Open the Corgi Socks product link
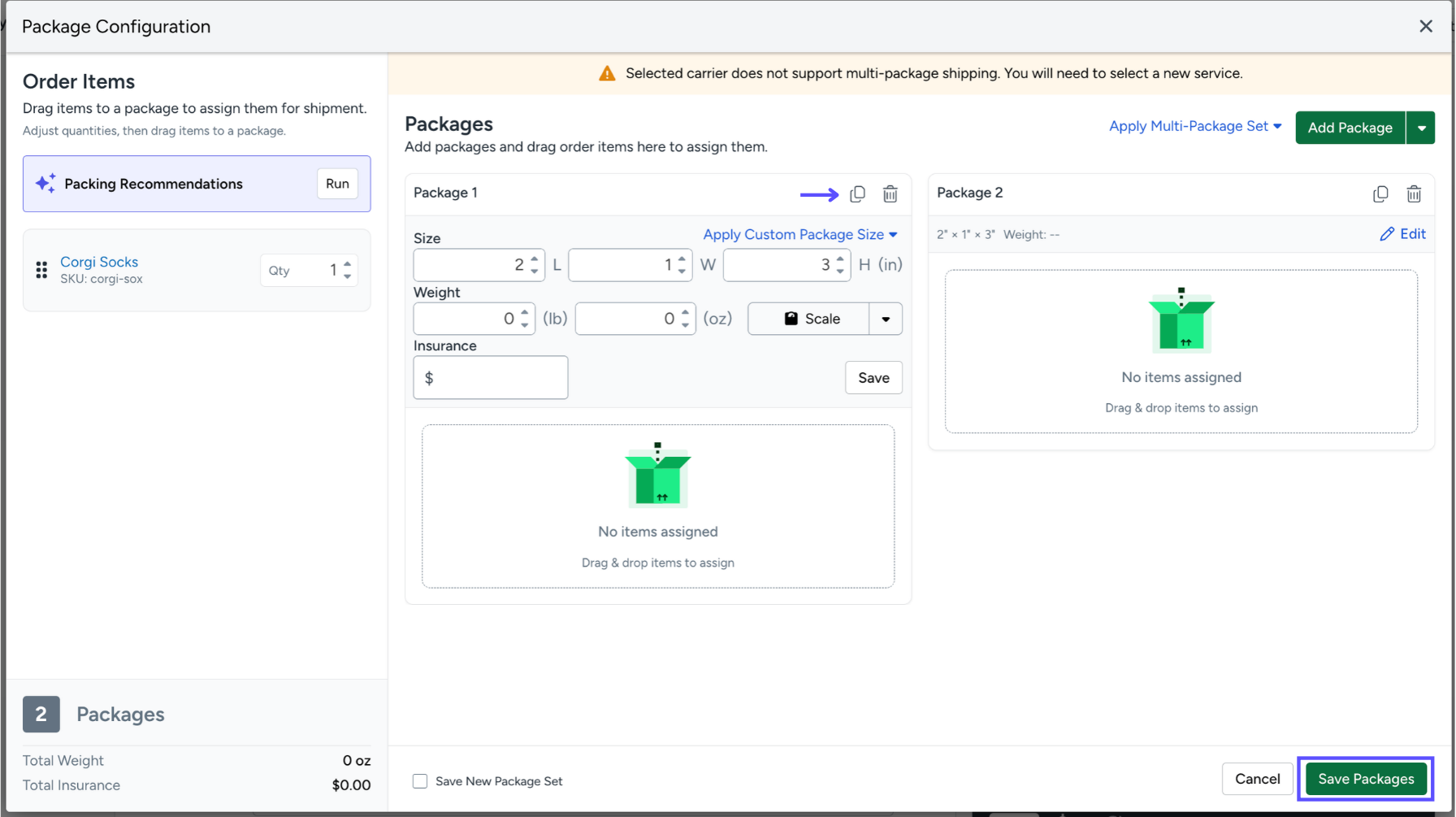Screen dimensions: 1456x817 coord(99,262)
